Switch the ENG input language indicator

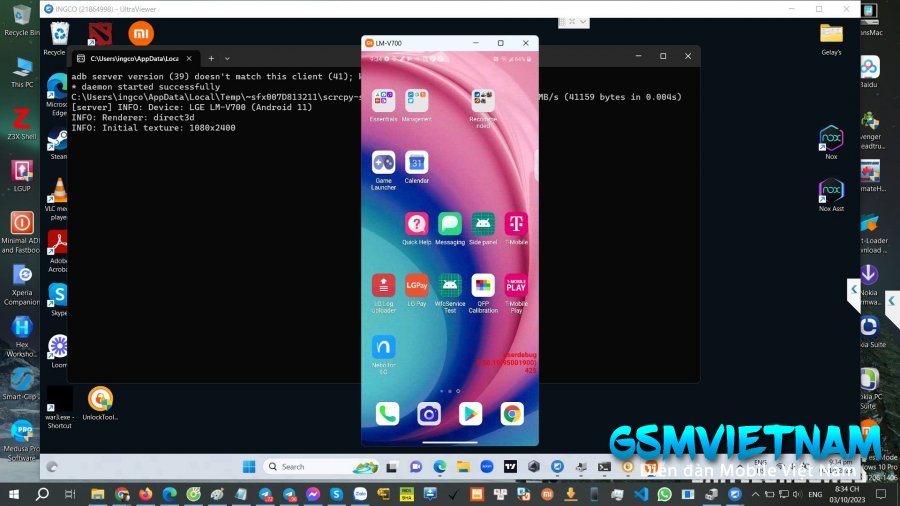[815, 494]
